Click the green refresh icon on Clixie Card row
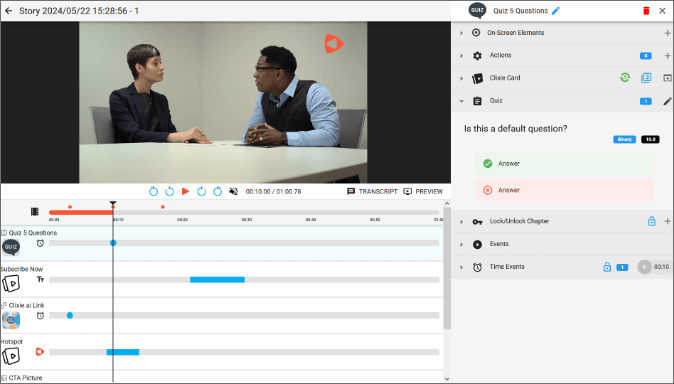The image size is (674, 384). coord(625,78)
